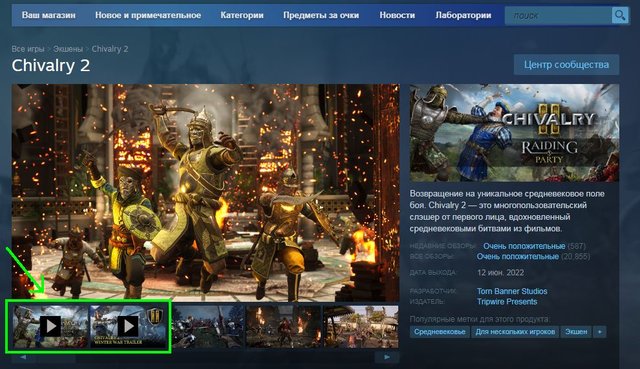The height and width of the screenshot is (369, 640).
Task: Open the Tripwire Presents publisher link
Action: point(507,302)
